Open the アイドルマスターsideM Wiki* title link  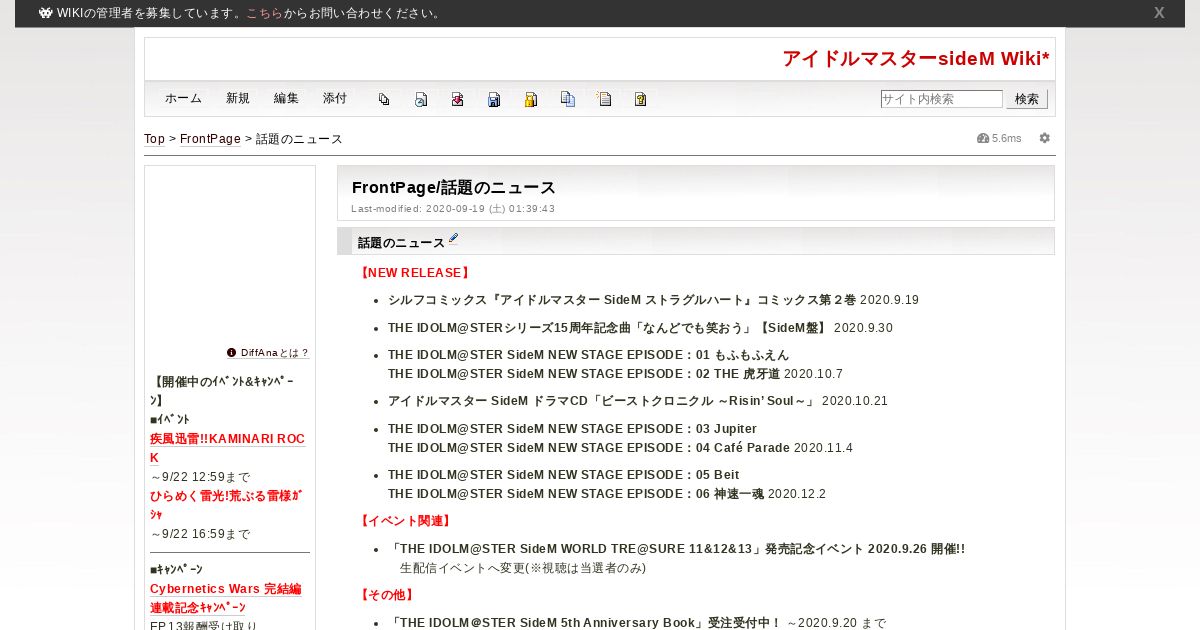coord(916,58)
